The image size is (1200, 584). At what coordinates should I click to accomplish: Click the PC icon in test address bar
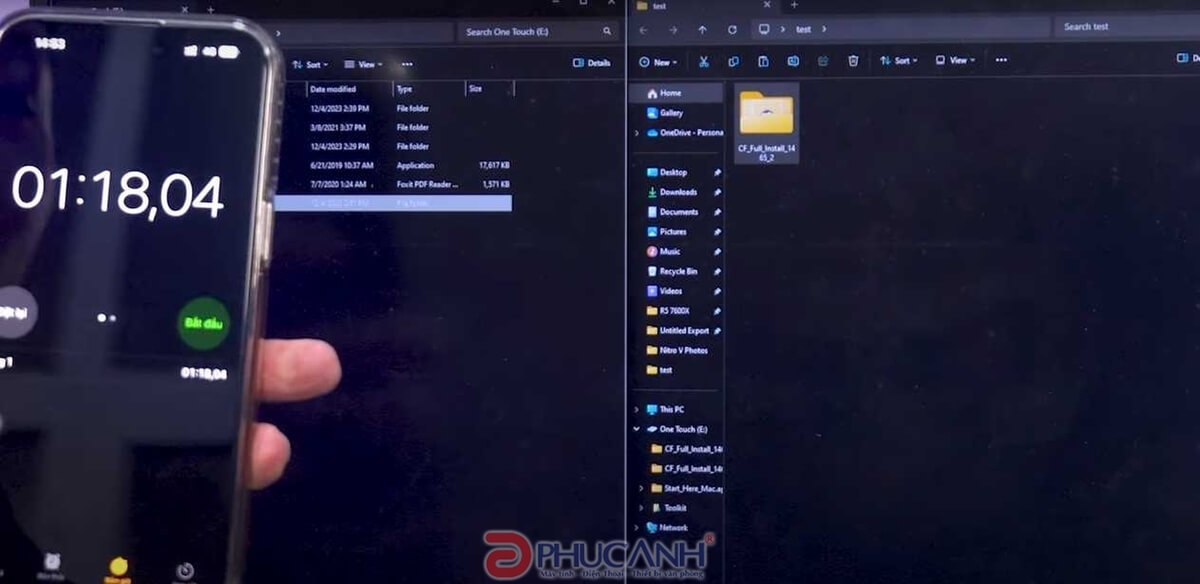click(764, 29)
